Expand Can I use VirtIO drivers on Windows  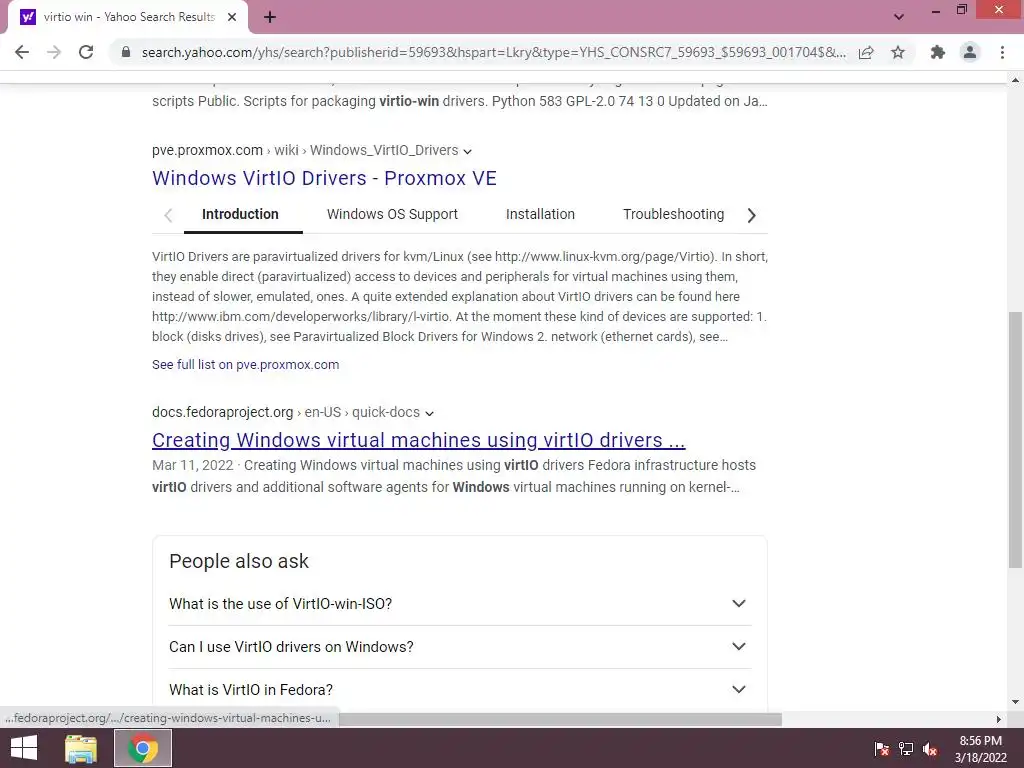[460, 647]
